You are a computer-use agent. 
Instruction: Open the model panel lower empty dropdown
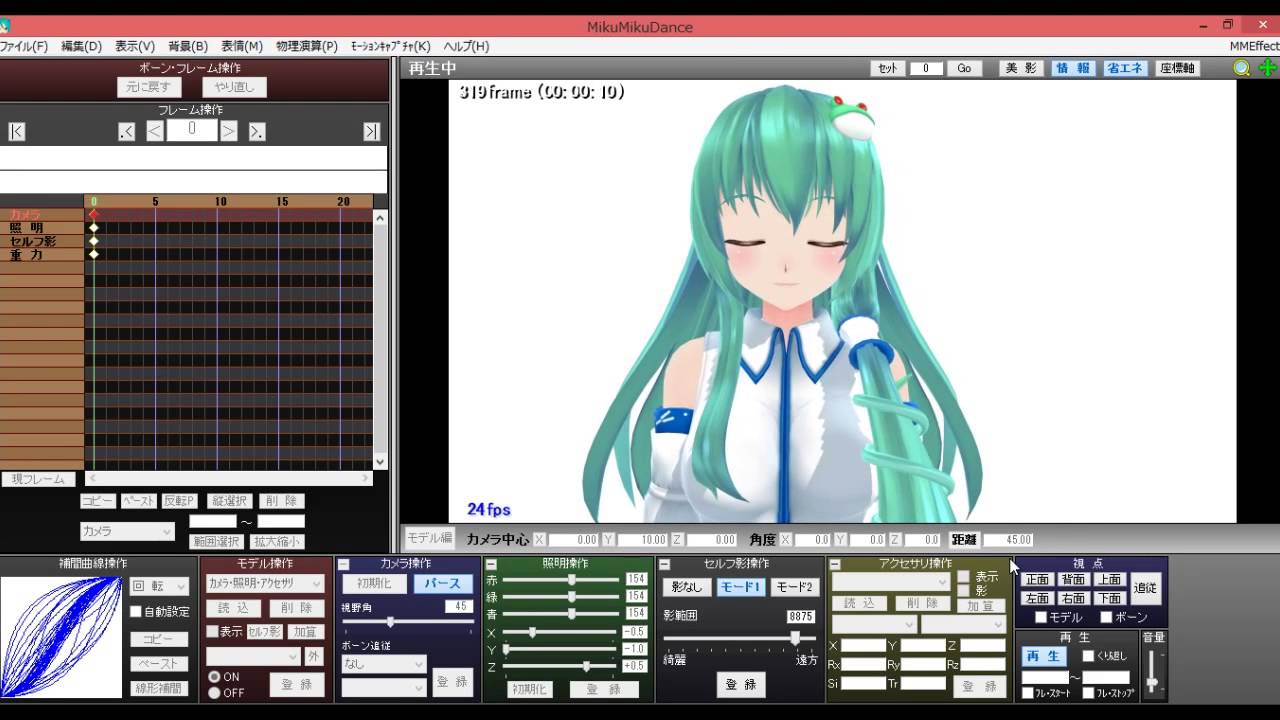(x=253, y=656)
